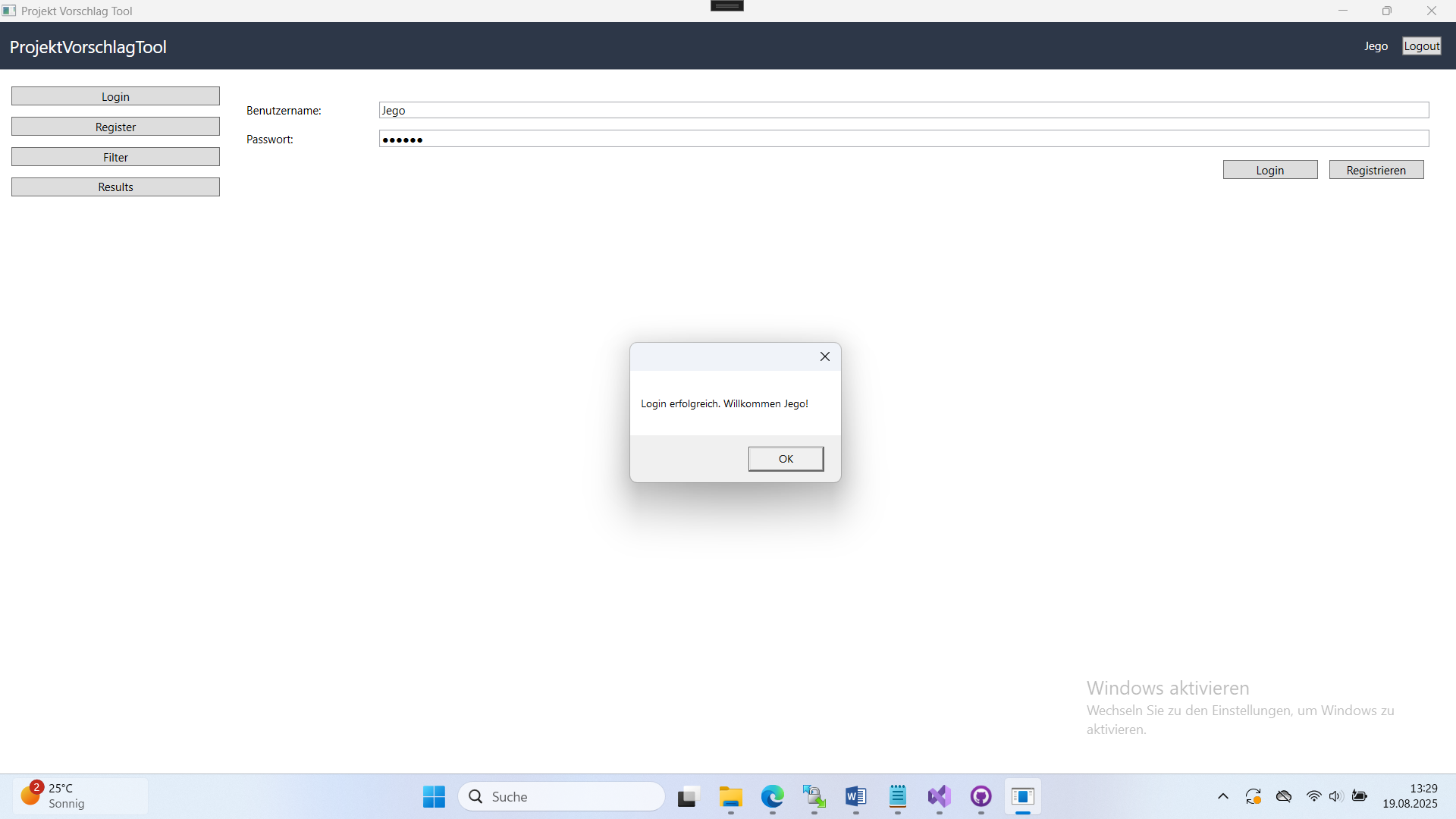Log out using the Logout button

click(x=1421, y=45)
